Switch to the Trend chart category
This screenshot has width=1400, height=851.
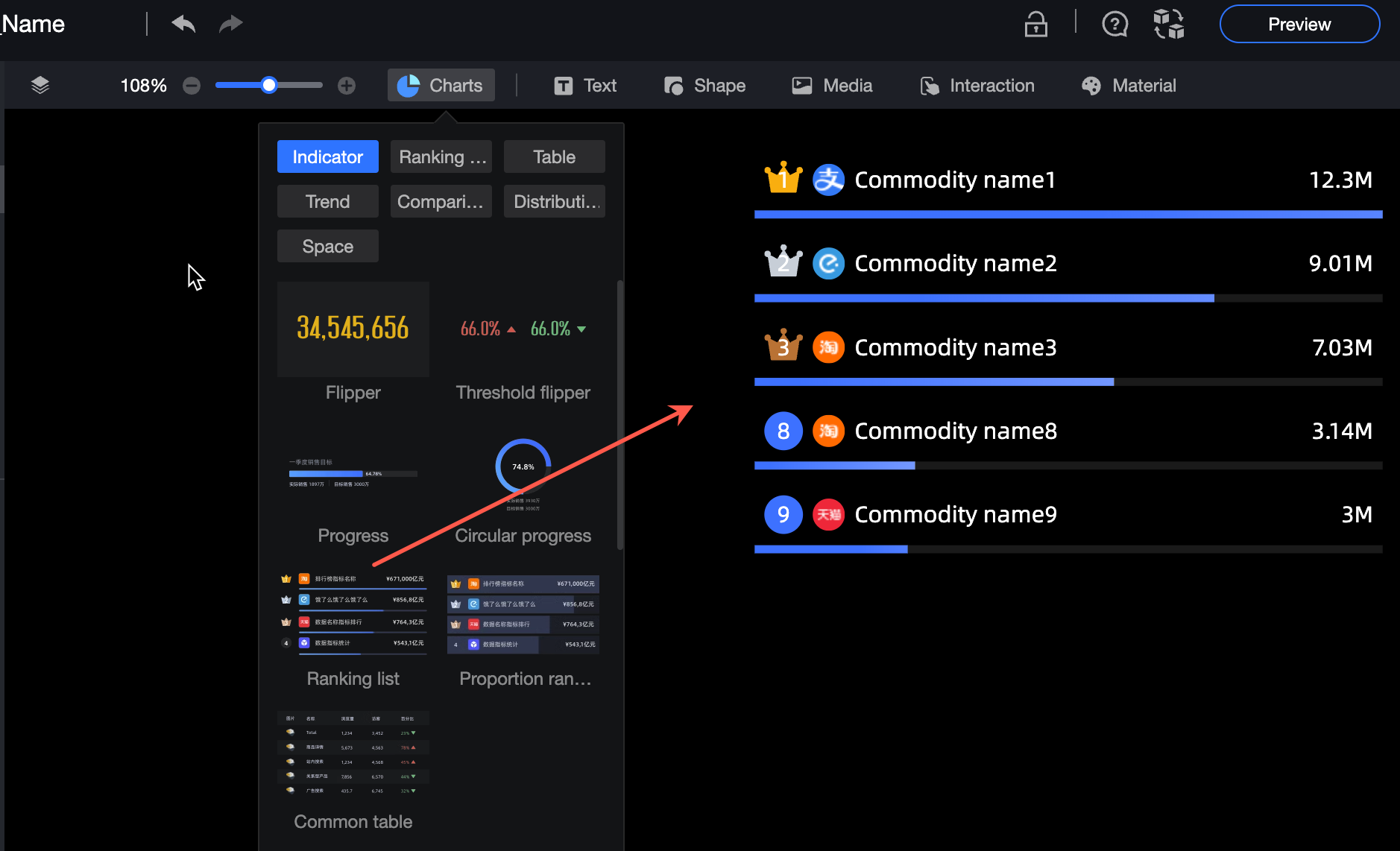coord(328,201)
